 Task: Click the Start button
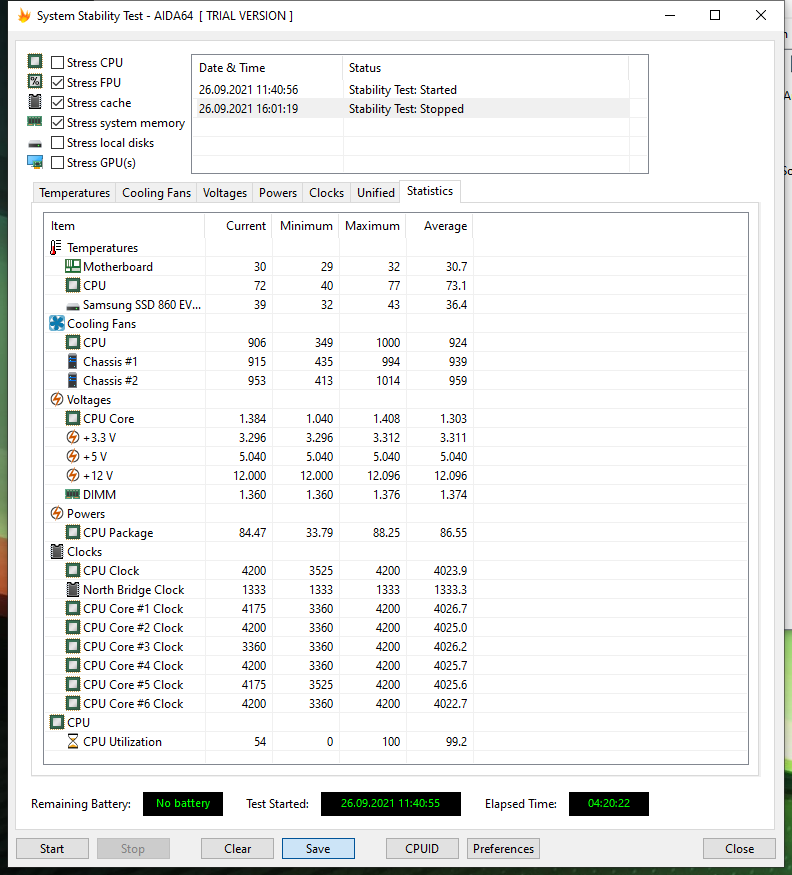[x=52, y=848]
